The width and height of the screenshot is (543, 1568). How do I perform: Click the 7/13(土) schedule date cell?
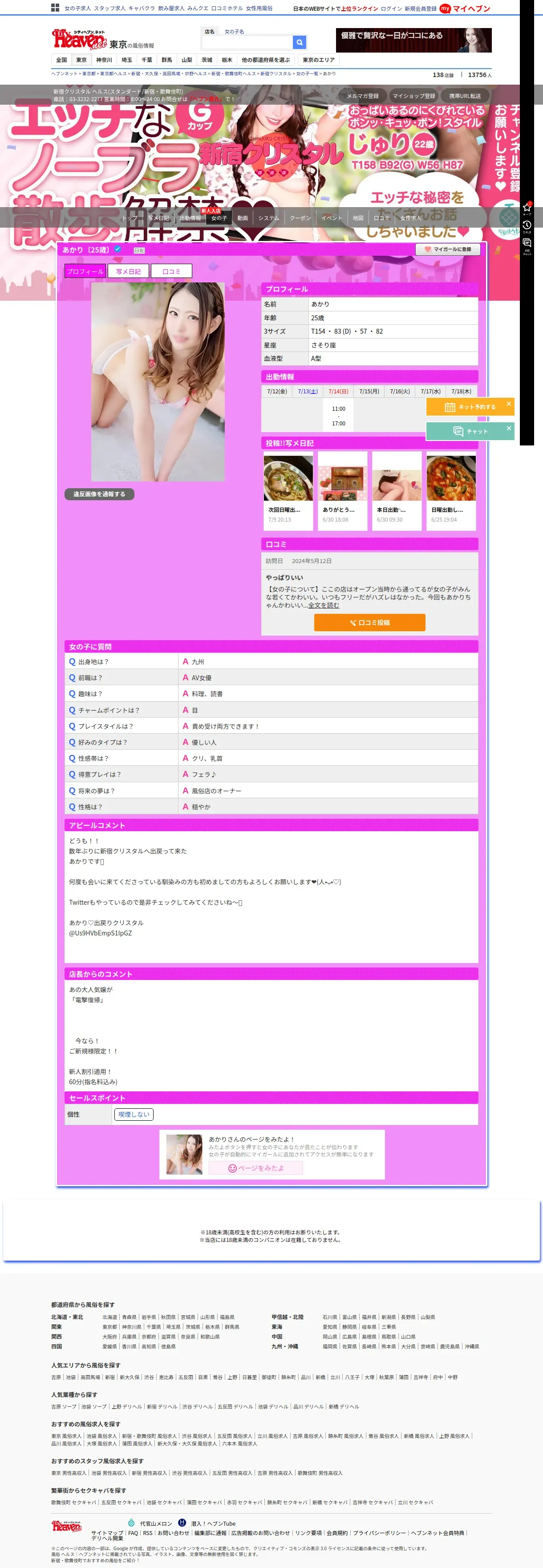click(308, 391)
